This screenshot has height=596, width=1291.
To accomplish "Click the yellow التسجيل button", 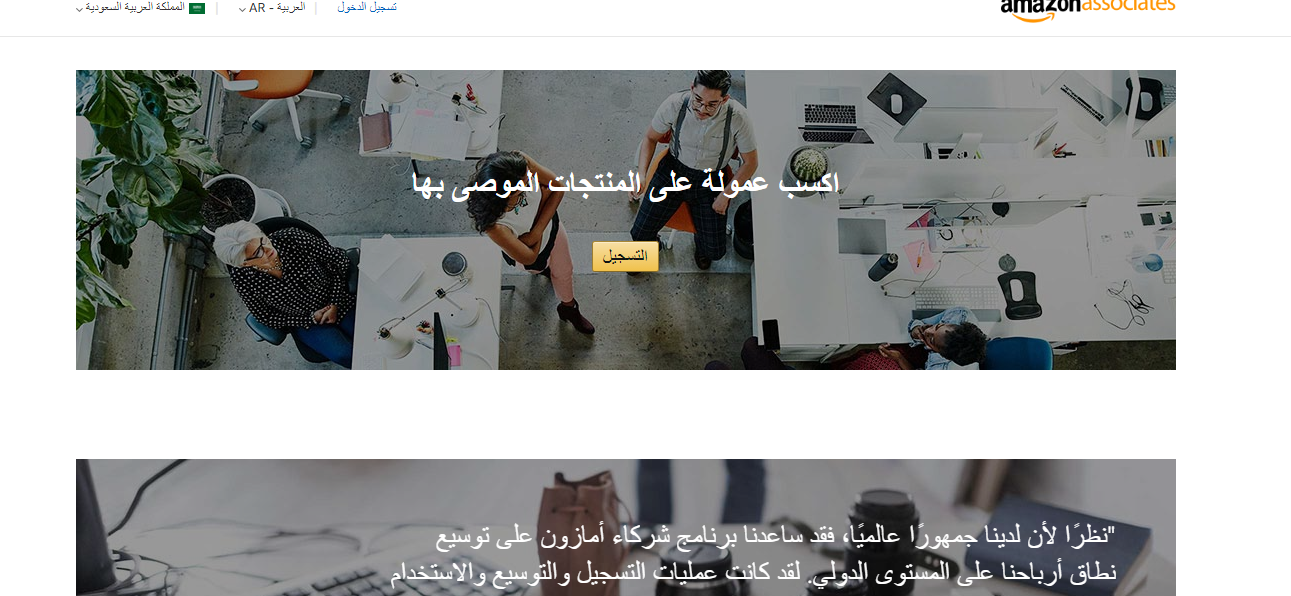I will (625, 256).
